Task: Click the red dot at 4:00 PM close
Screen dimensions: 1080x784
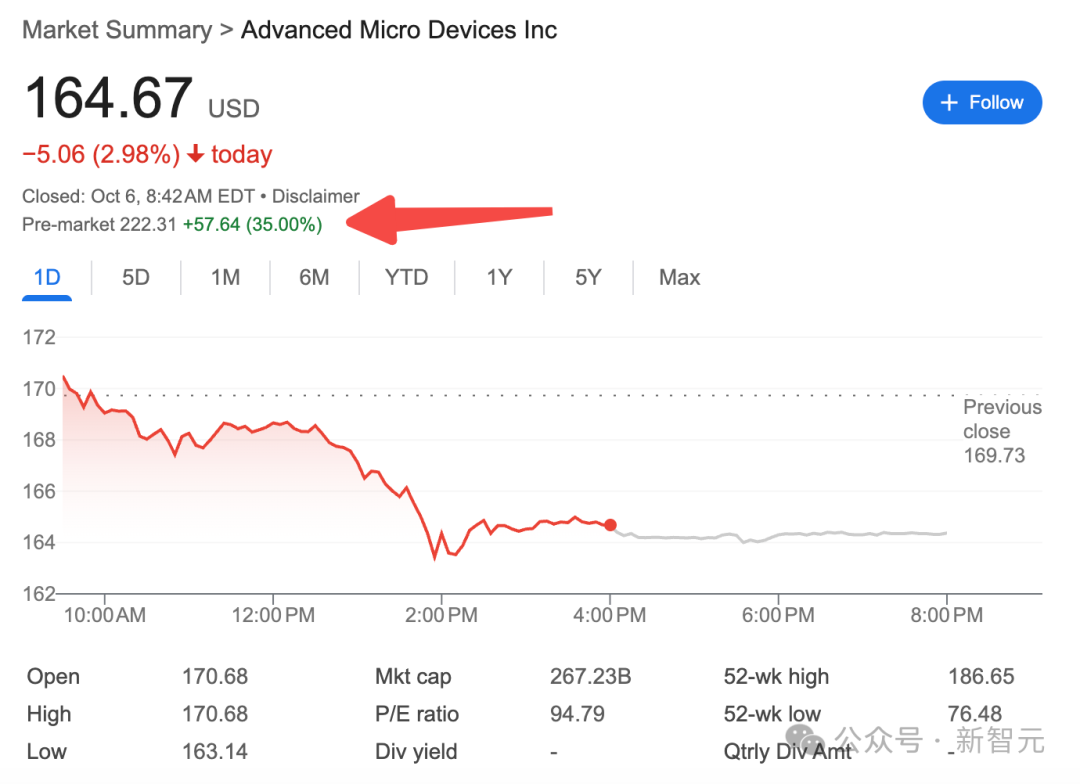Action: click(610, 525)
